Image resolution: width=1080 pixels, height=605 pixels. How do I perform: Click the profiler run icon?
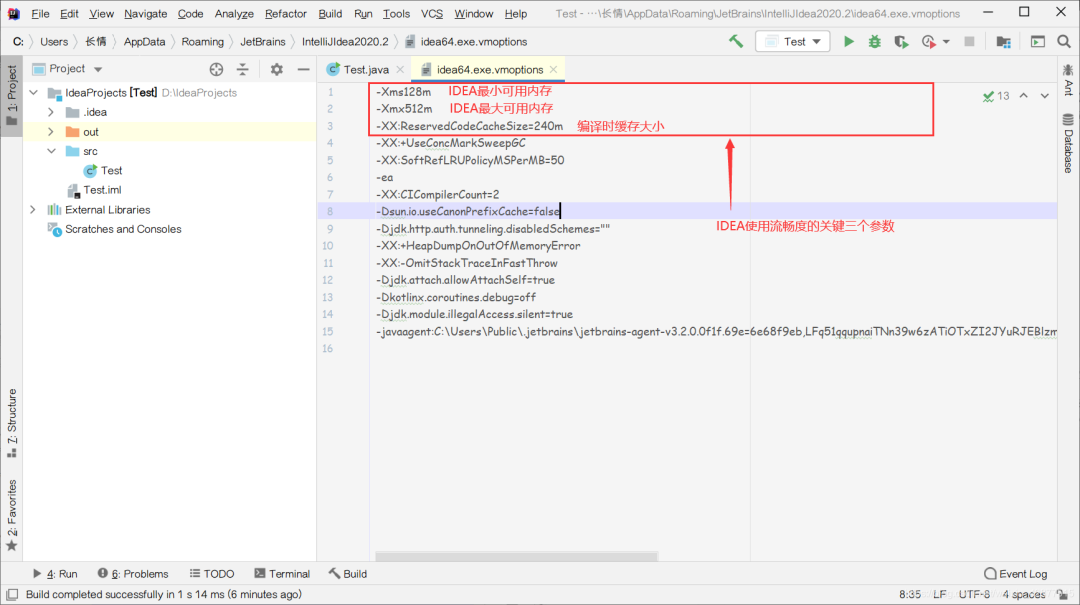(x=928, y=41)
